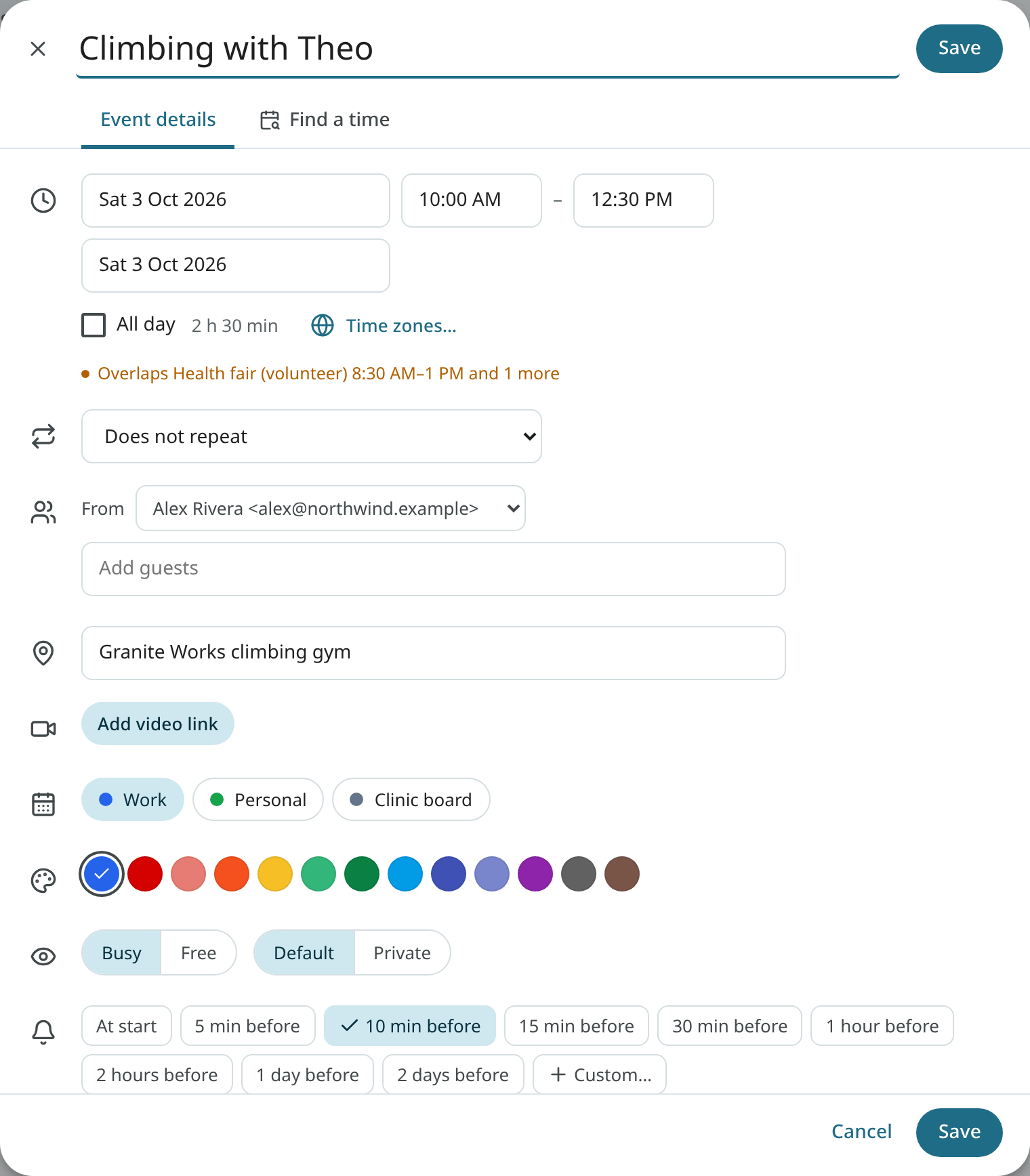
Task: Add a Custom reminder
Action: [x=600, y=1074]
